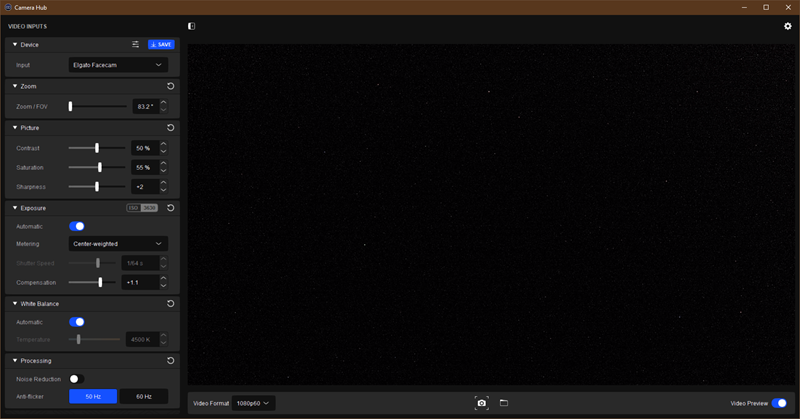Click the Contrast slider handle

coord(97,148)
